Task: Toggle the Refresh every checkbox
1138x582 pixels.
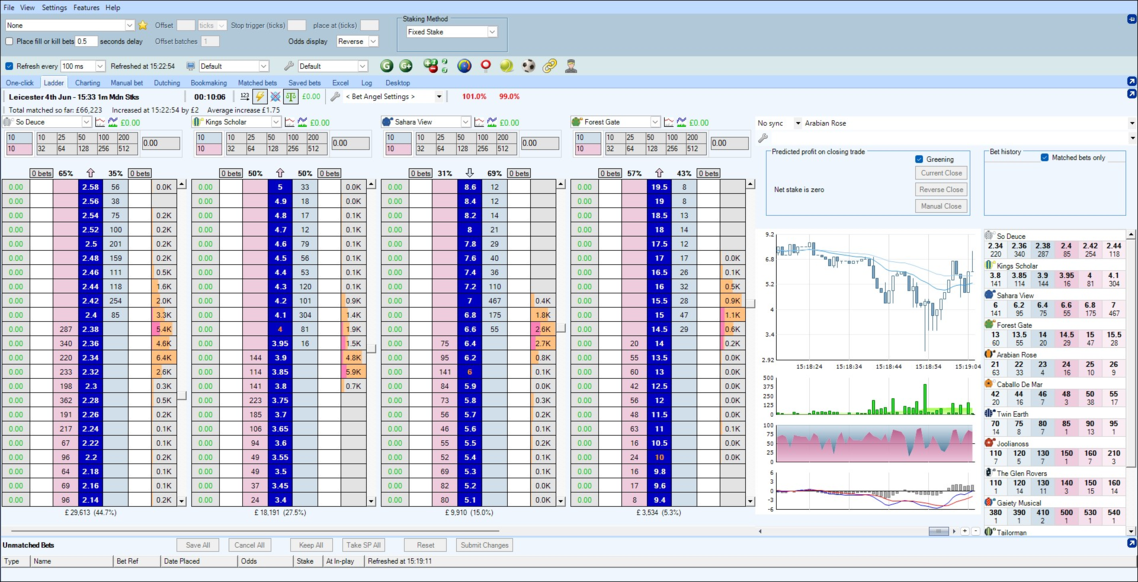Action: coord(9,66)
